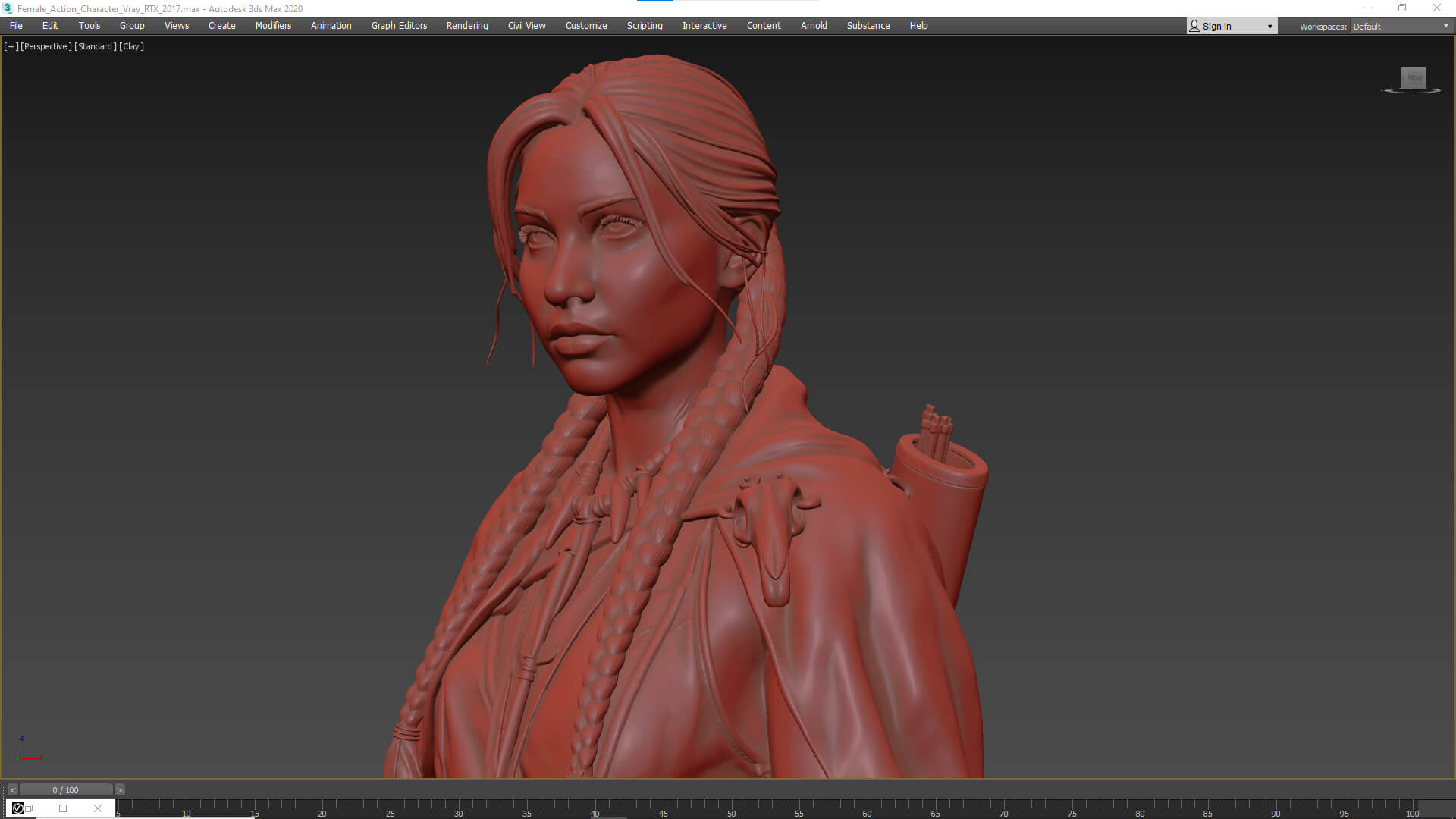Open the Group menu

tap(132, 26)
